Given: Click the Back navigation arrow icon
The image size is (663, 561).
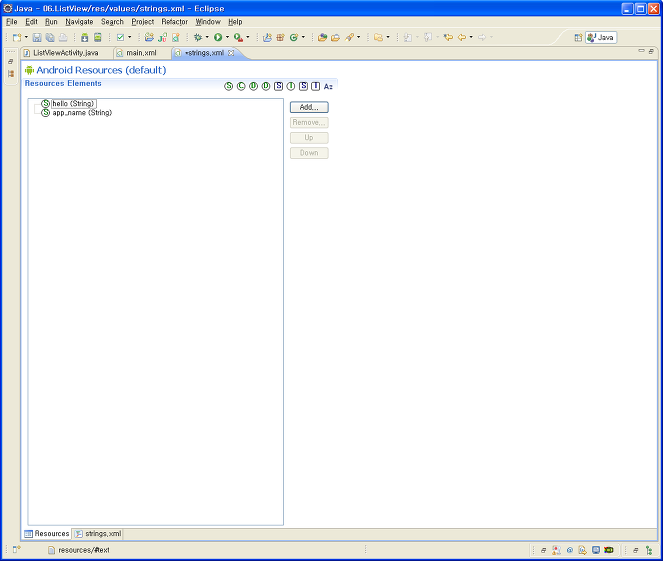Looking at the screenshot, I should (462, 38).
